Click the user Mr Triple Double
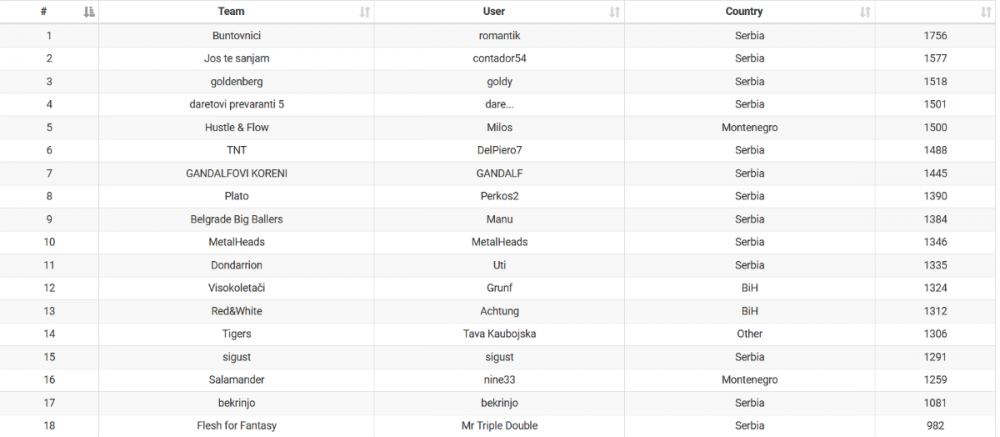1000x437 pixels. 499,426
